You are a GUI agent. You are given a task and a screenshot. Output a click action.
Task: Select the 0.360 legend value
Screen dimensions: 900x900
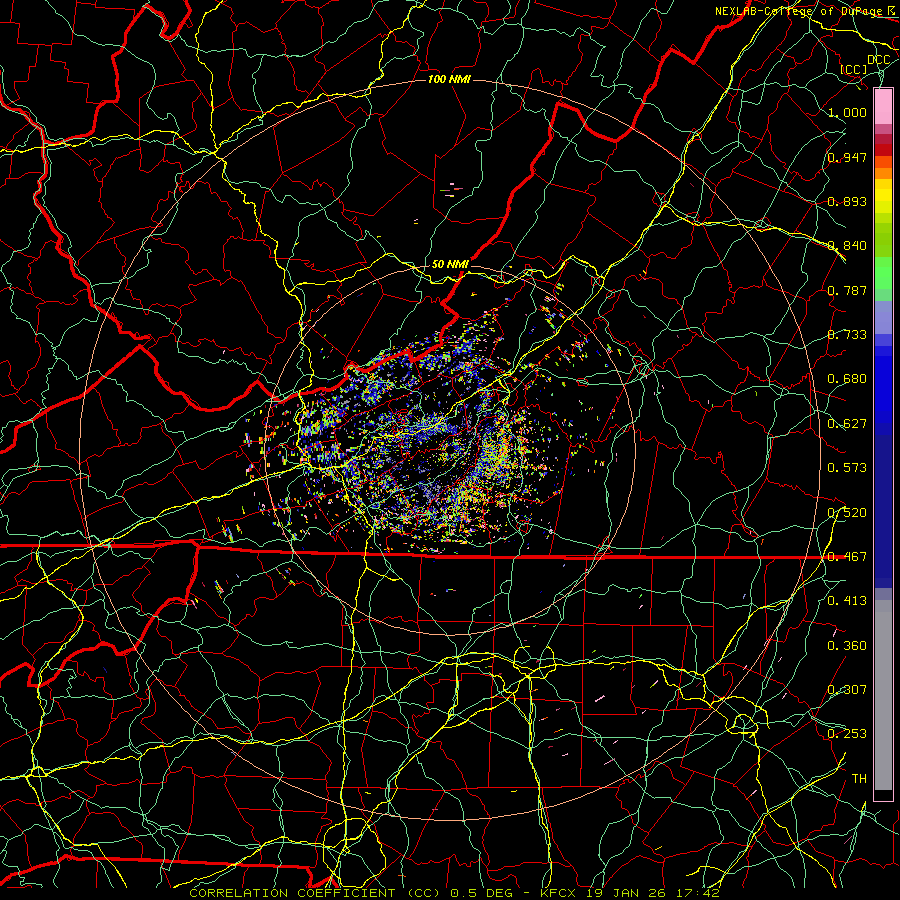pos(847,646)
